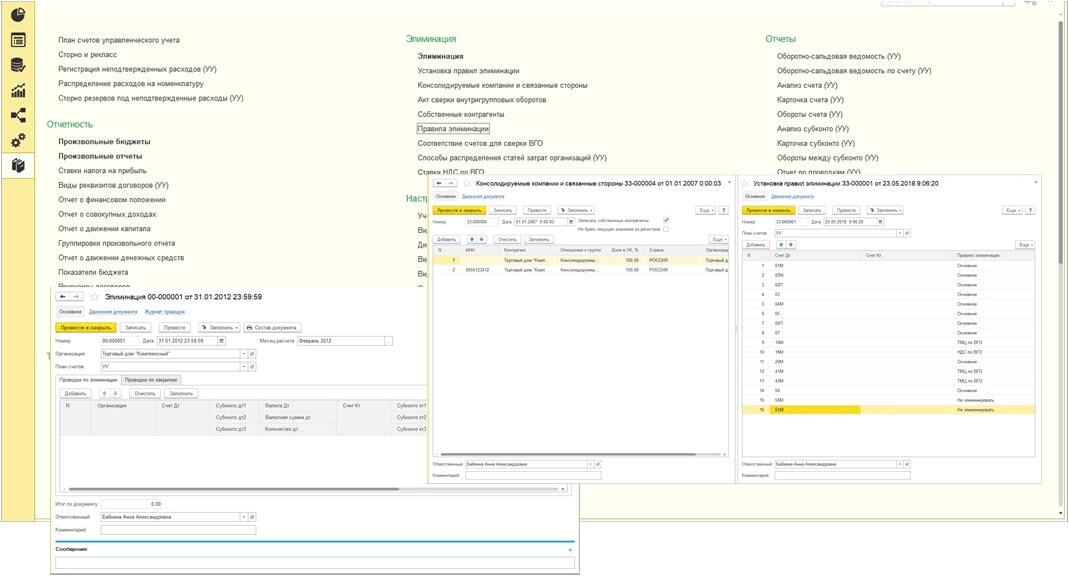Image resolution: width=1069 pixels, height=576 pixels.
Task: Close the Сообщения panel
Action: point(570,549)
